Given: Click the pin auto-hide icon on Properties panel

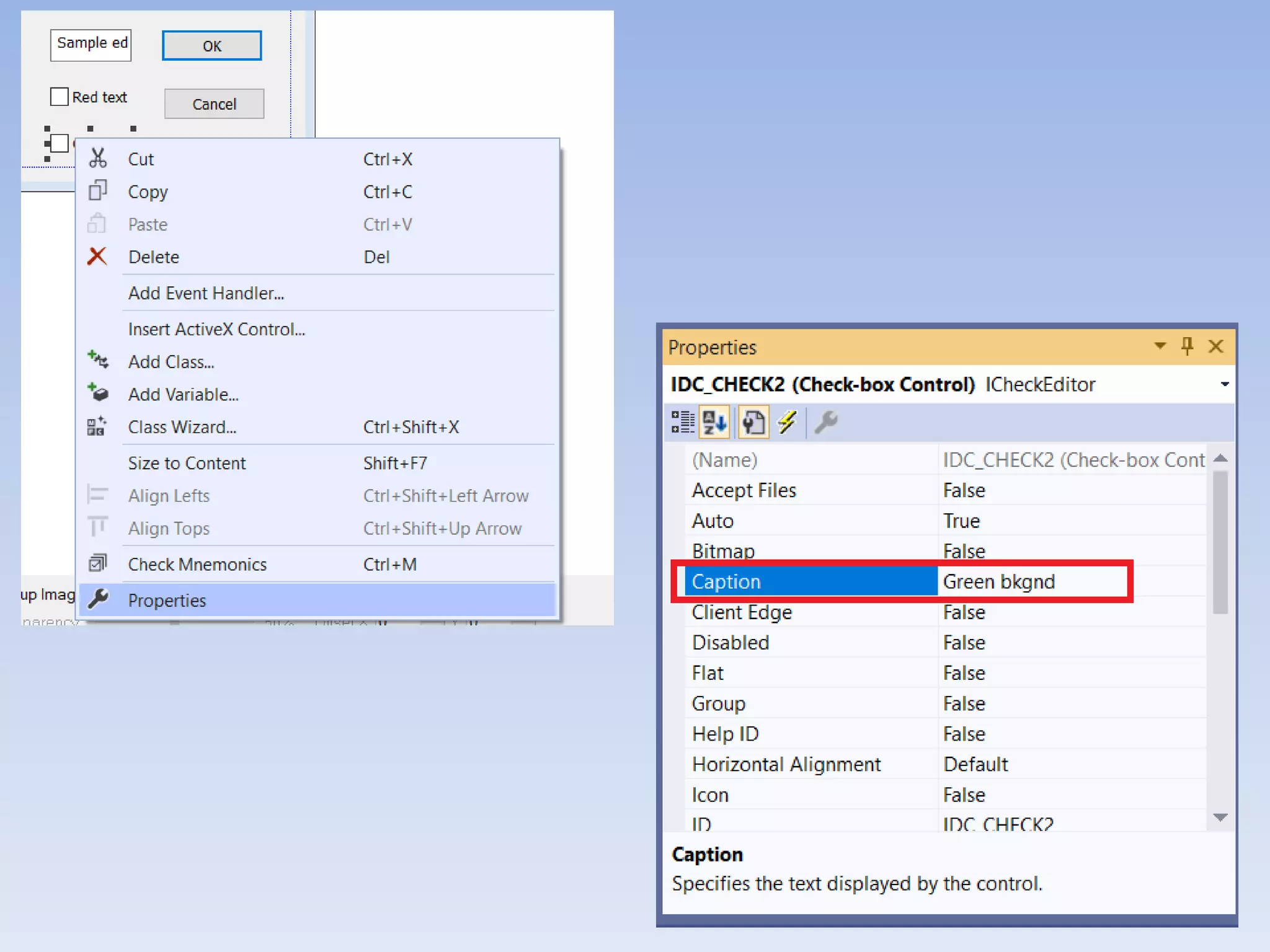Looking at the screenshot, I should point(1187,346).
